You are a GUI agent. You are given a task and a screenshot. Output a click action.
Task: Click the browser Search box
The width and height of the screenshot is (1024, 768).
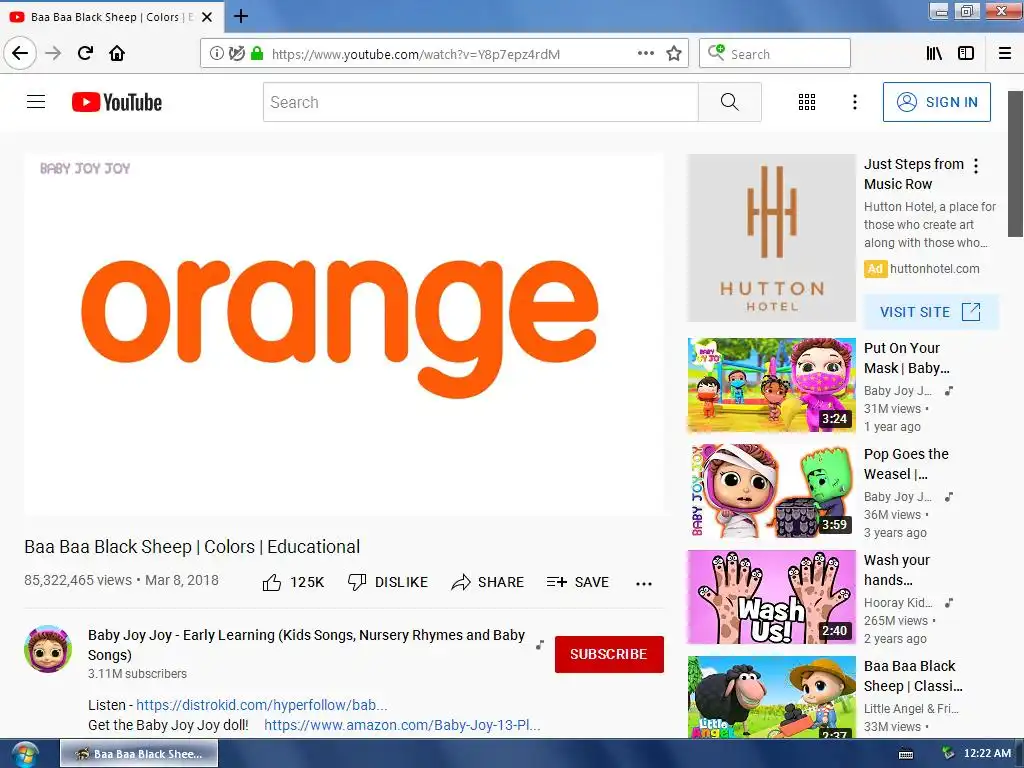(775, 54)
